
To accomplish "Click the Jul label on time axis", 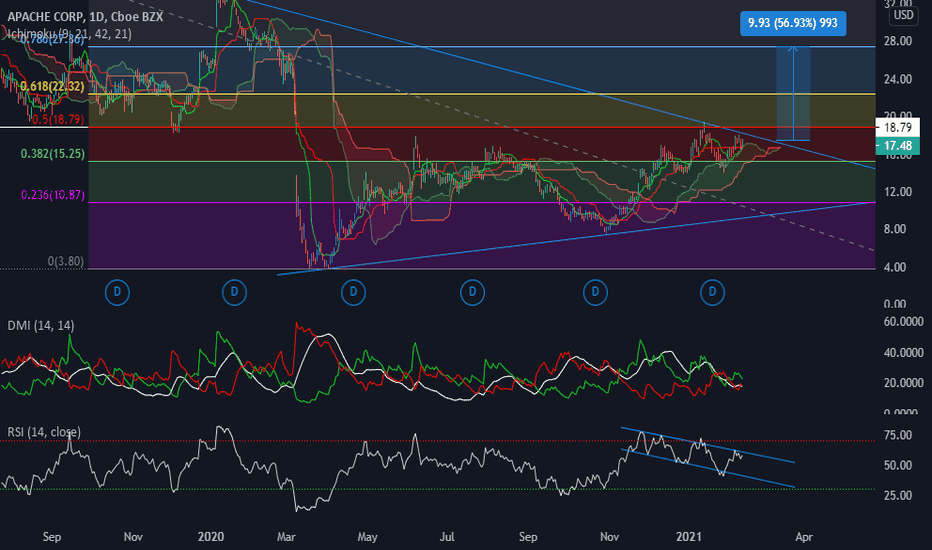I will [447, 537].
